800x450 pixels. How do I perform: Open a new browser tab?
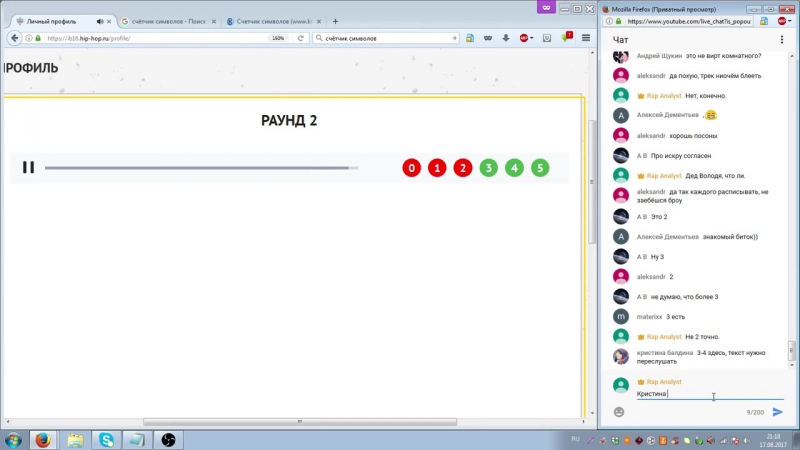pos(336,21)
